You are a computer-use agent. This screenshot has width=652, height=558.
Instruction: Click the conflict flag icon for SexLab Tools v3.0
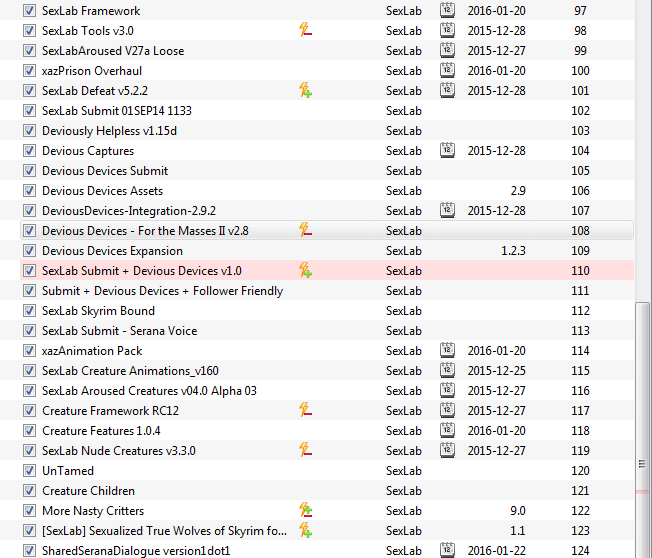pos(305,30)
